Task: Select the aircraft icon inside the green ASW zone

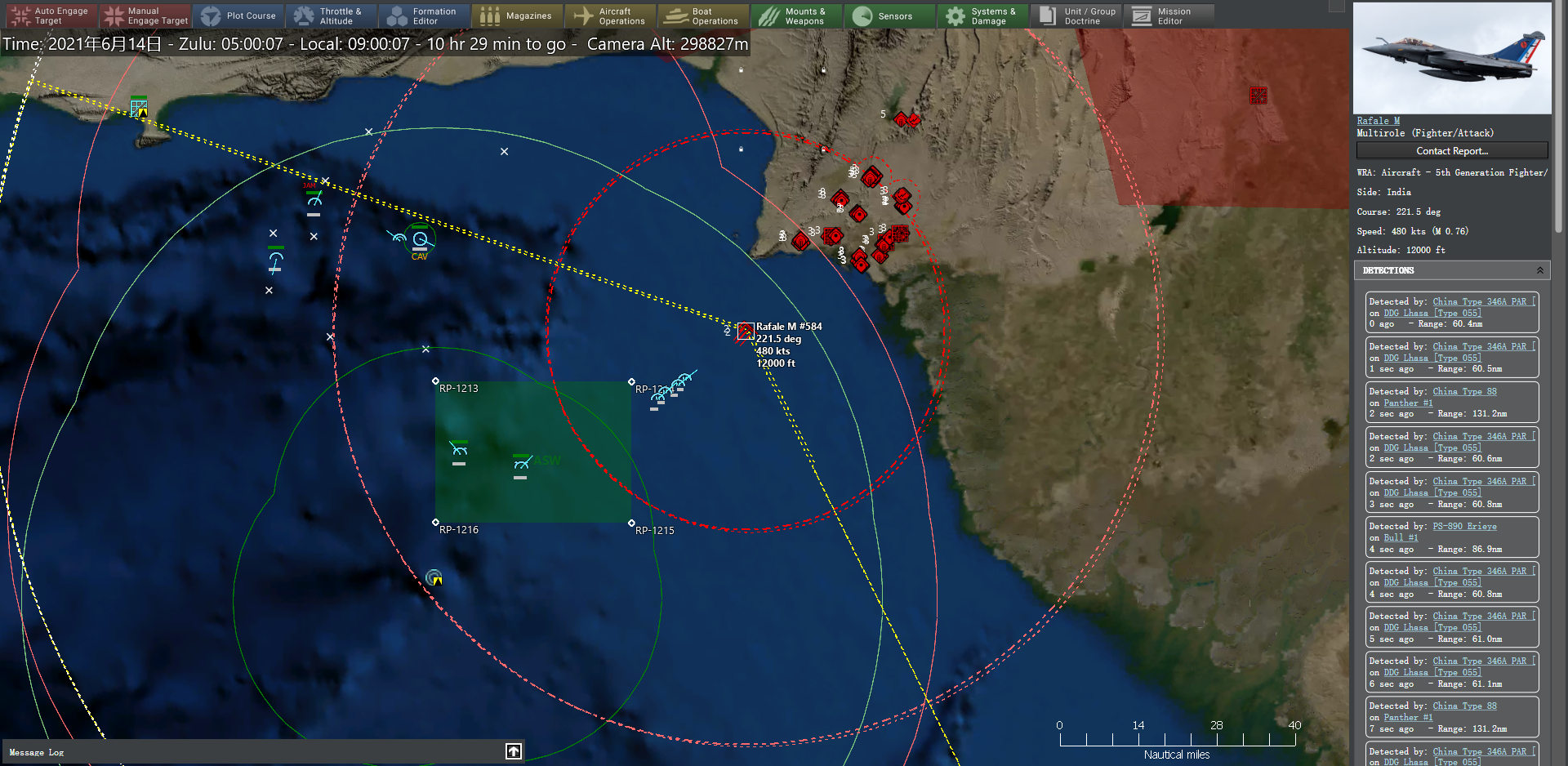Action: click(521, 464)
